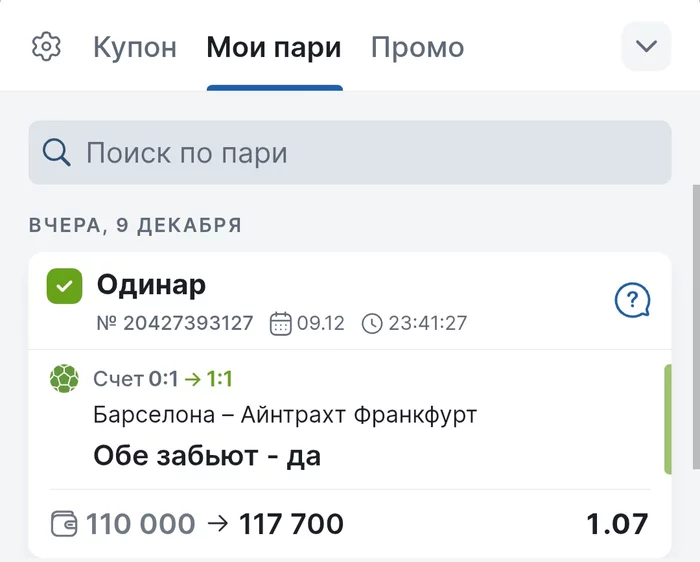Switch to the Купон tab

135,47
